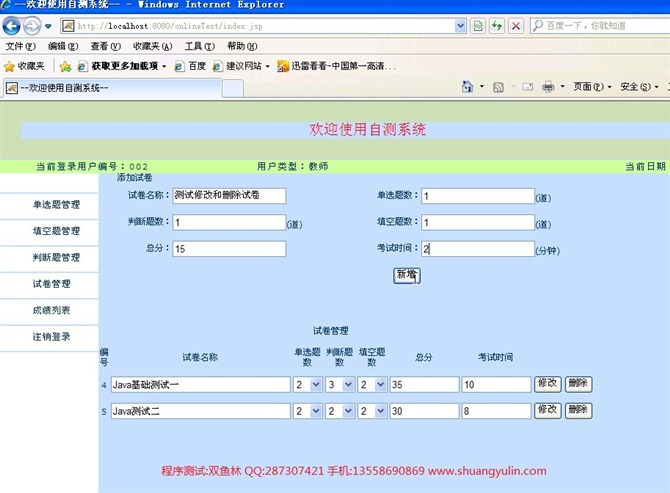Open the 工具(T) menu
Viewport: 670px width, 493px height.
pyautogui.click(x=200, y=46)
